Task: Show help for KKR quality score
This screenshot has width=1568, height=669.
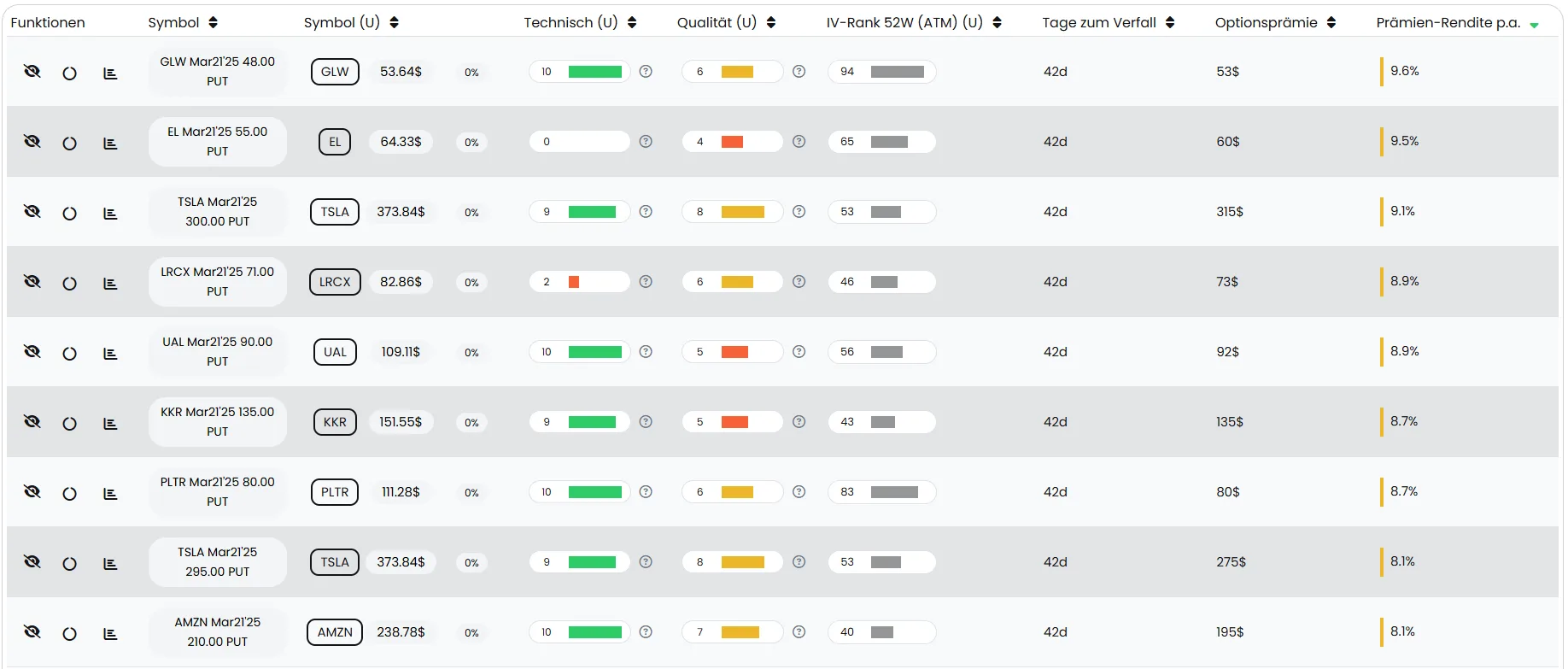Action: coord(799,422)
